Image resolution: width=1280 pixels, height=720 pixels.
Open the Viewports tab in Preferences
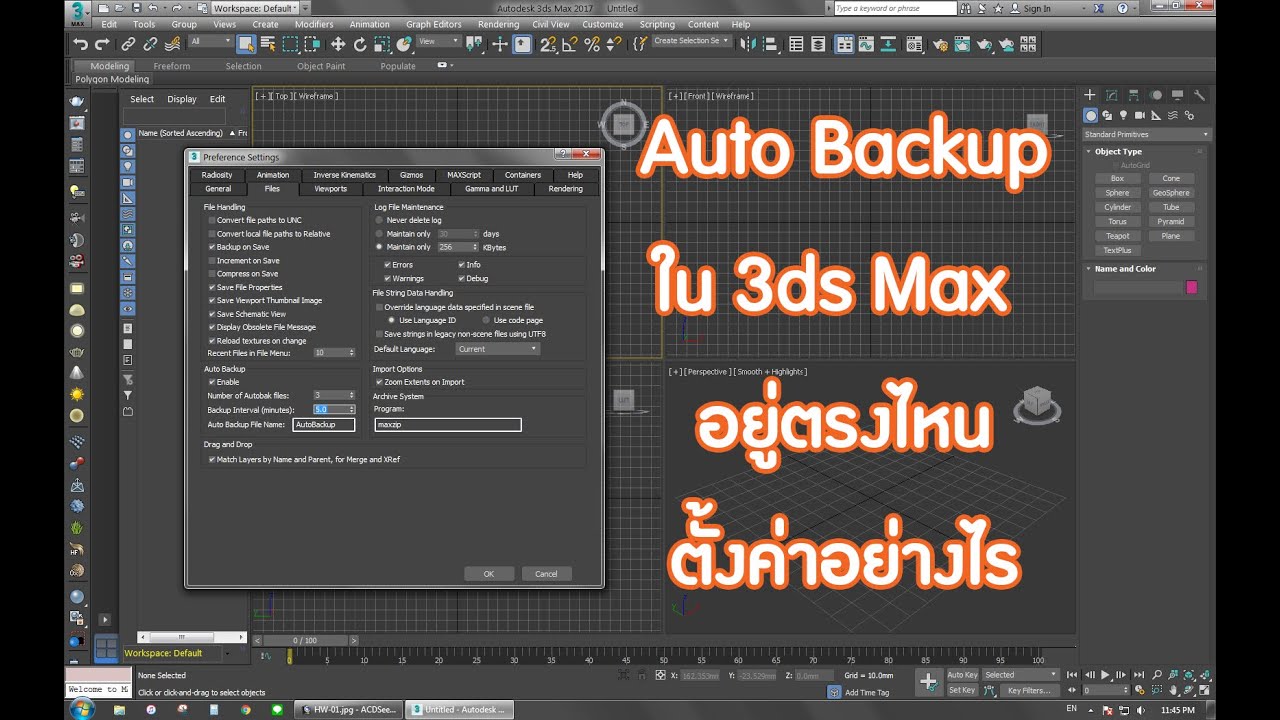click(330, 188)
